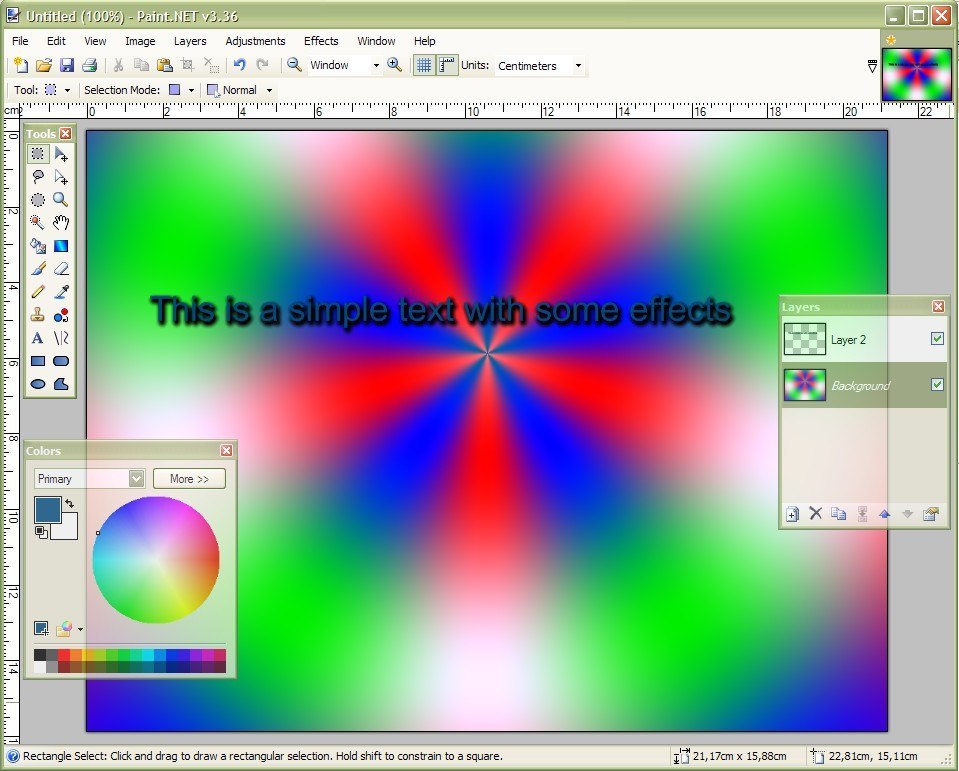Move the selected layer up
The height and width of the screenshot is (771, 959).
[884, 514]
